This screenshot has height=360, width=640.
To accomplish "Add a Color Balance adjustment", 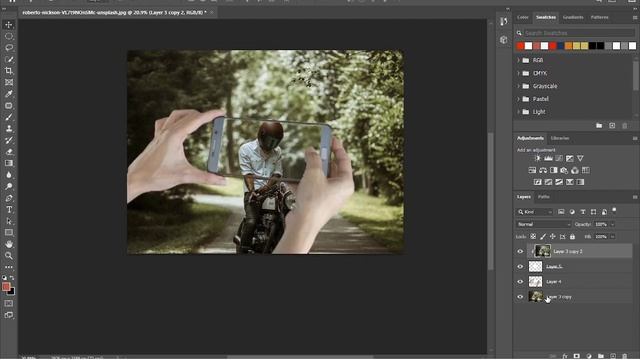I will [x=543, y=170].
